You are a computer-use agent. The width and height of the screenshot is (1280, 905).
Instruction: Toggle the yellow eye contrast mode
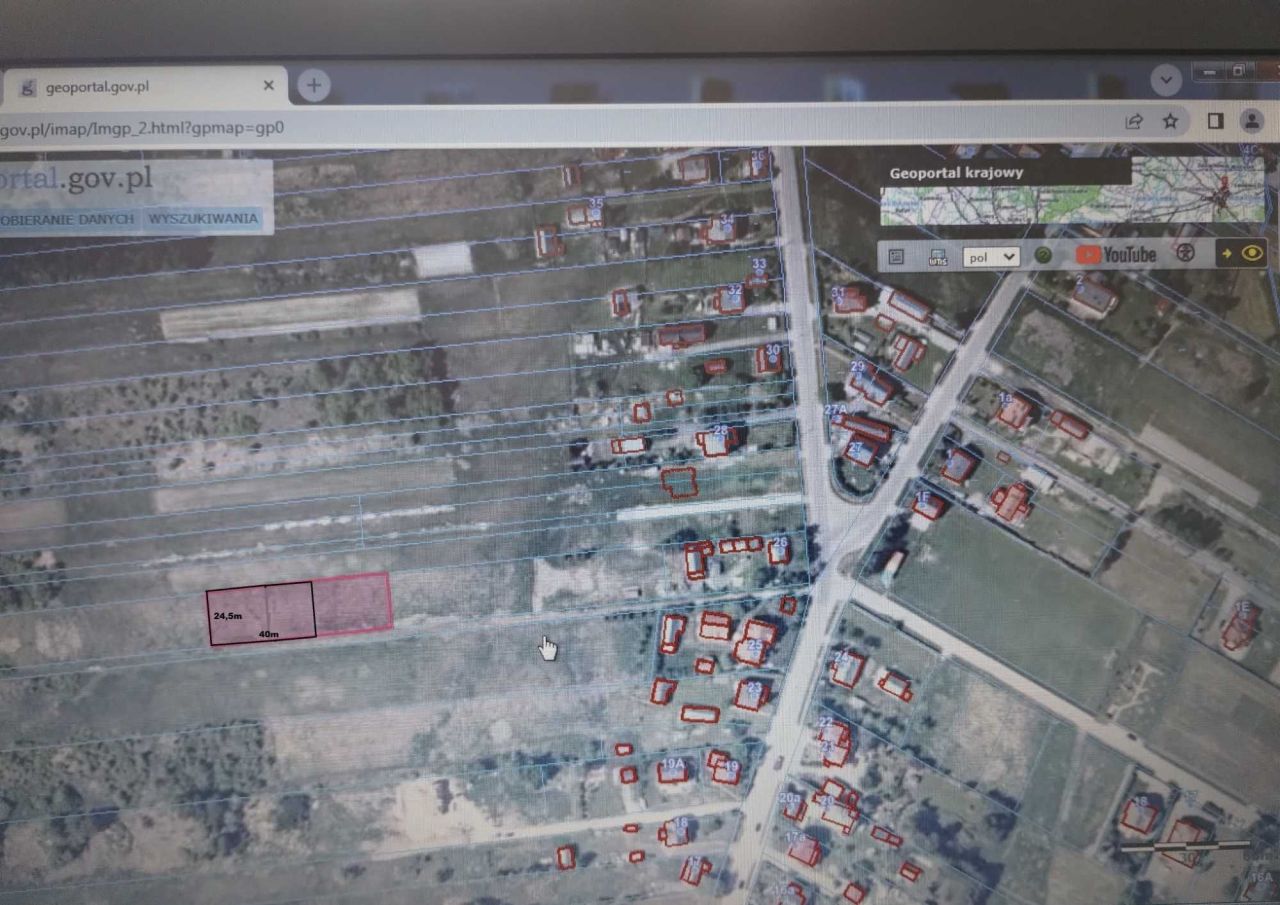click(1252, 253)
